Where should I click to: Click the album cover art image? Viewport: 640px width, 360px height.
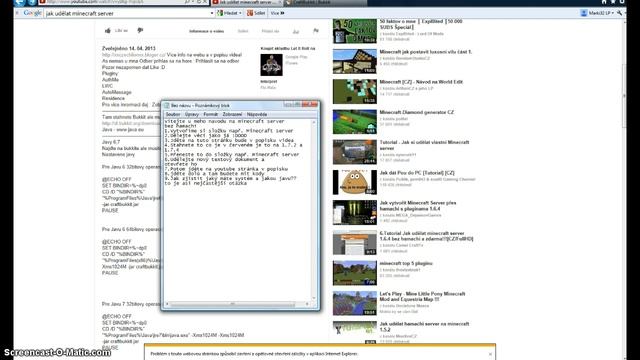click(271, 64)
